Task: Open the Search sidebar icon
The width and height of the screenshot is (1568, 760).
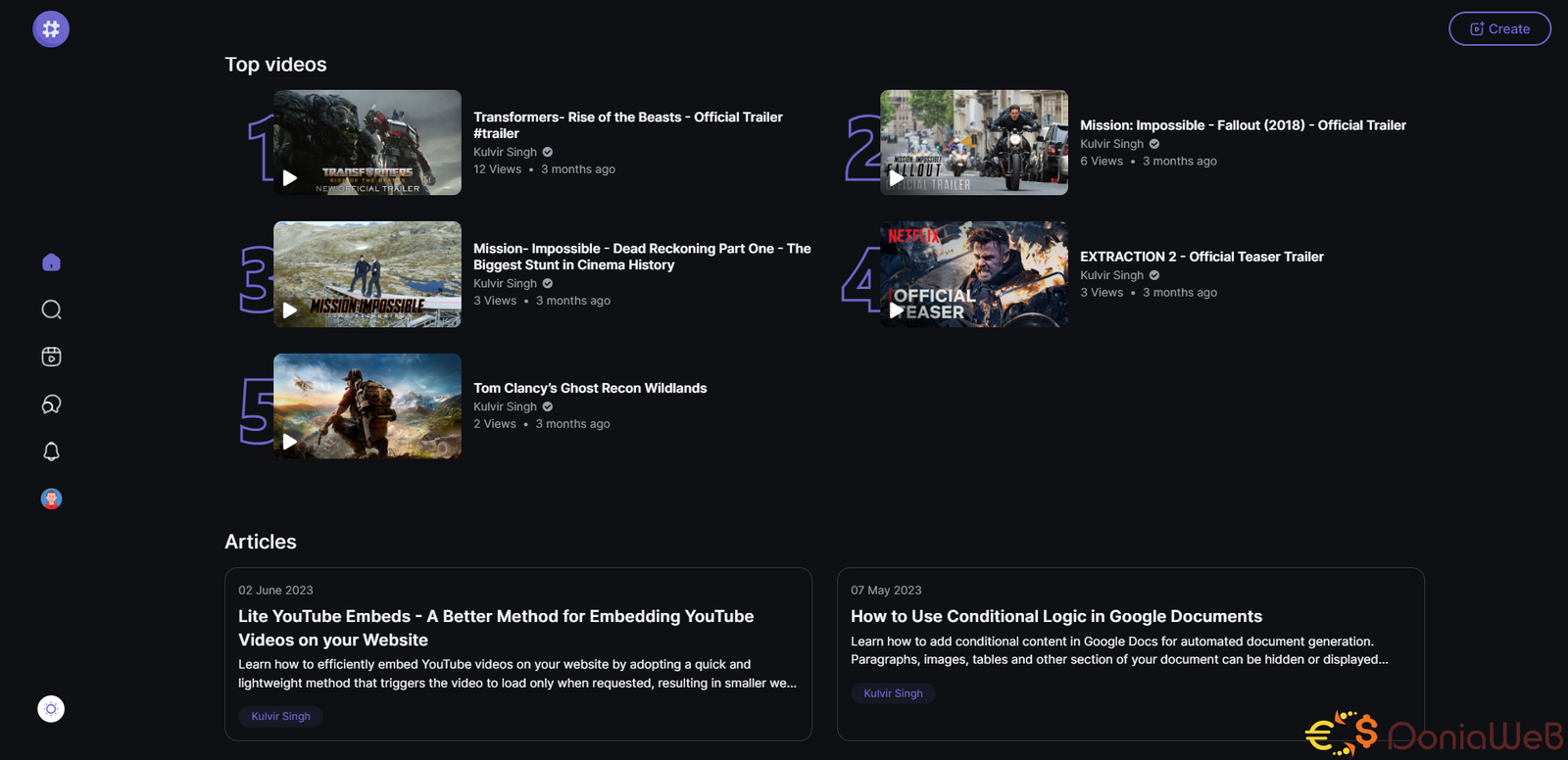Action: (x=51, y=309)
